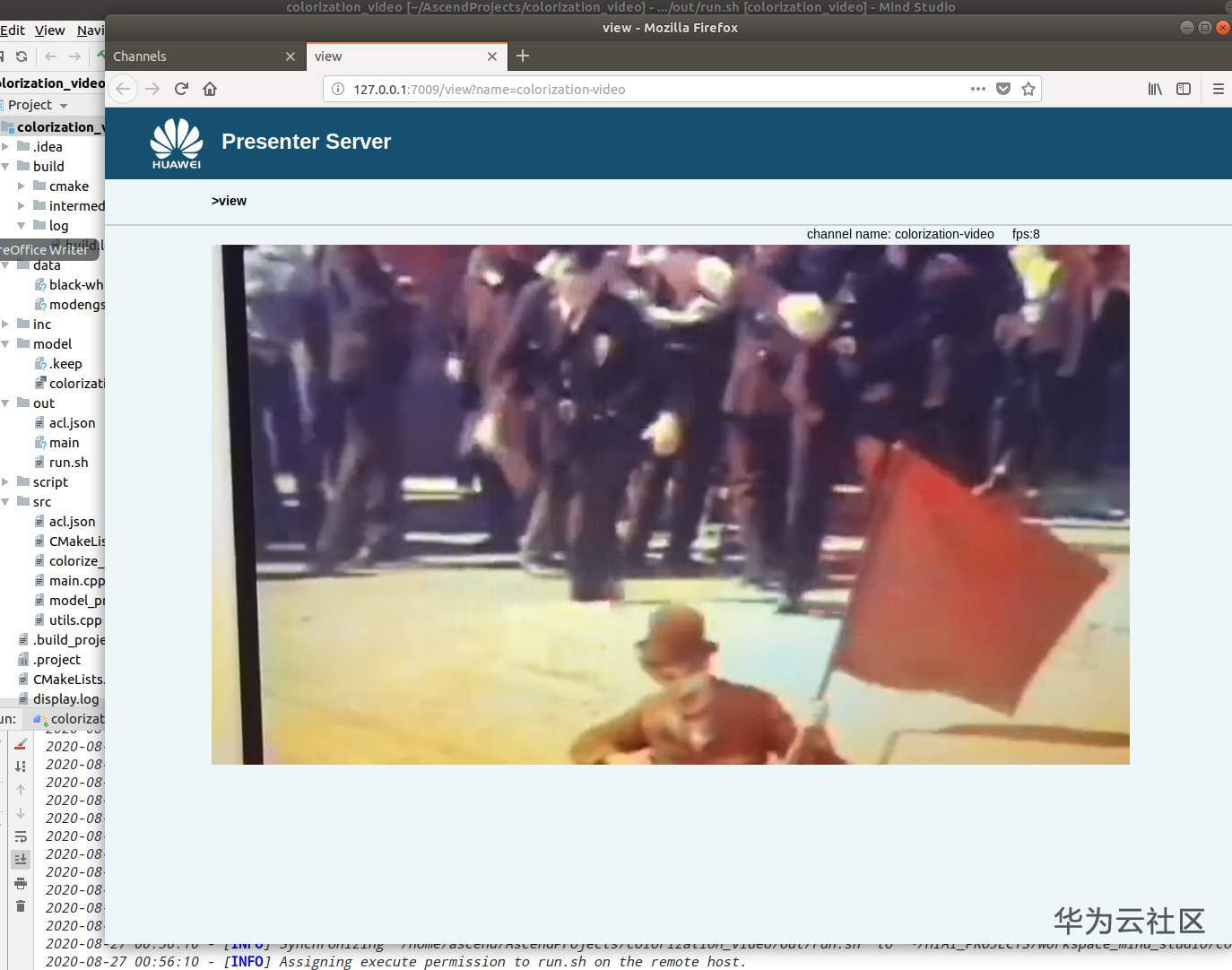Viewport: 1232px width, 970px height.
Task: Open the Navigate menu in Mind Studio
Action: coord(91,30)
